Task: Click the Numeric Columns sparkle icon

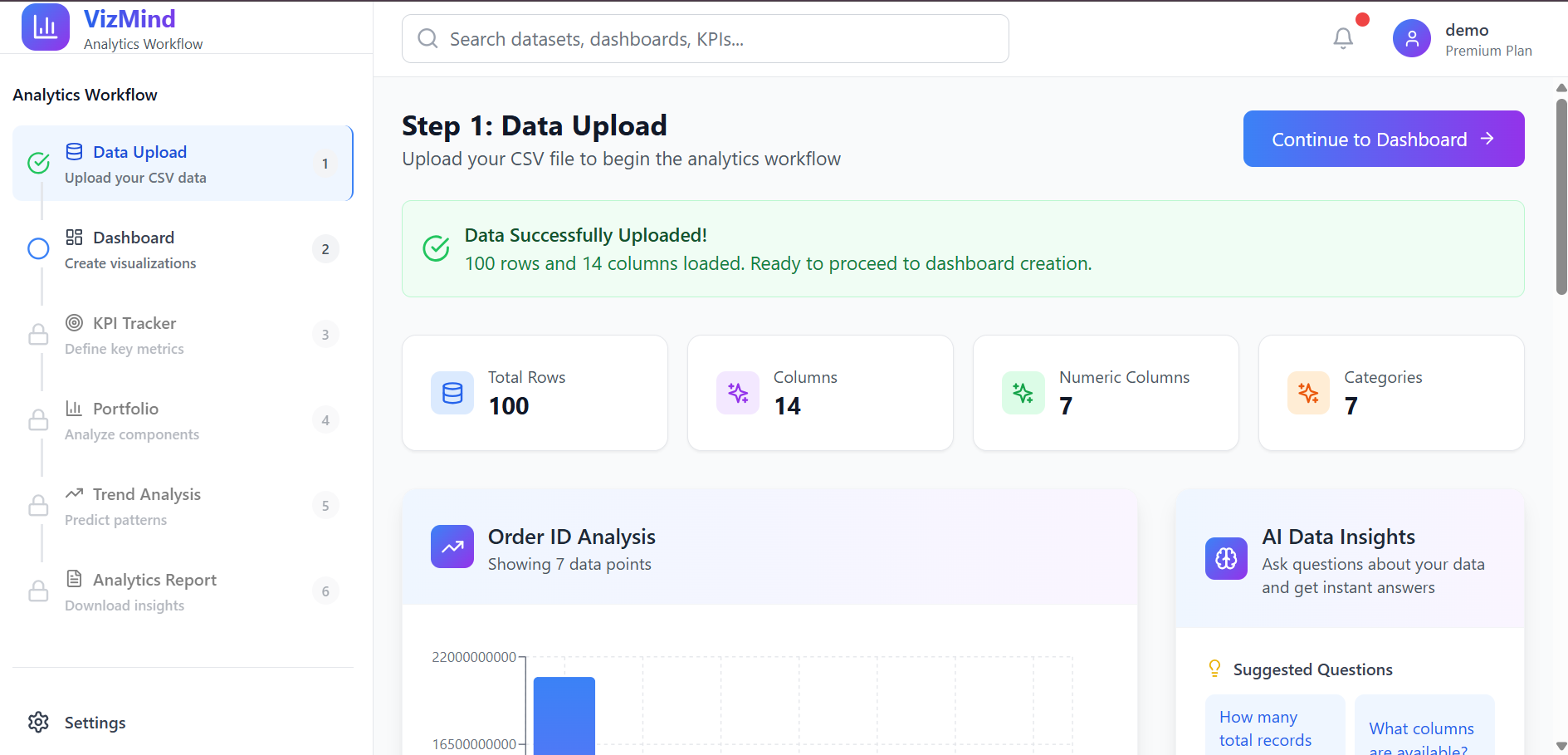Action: point(1023,393)
